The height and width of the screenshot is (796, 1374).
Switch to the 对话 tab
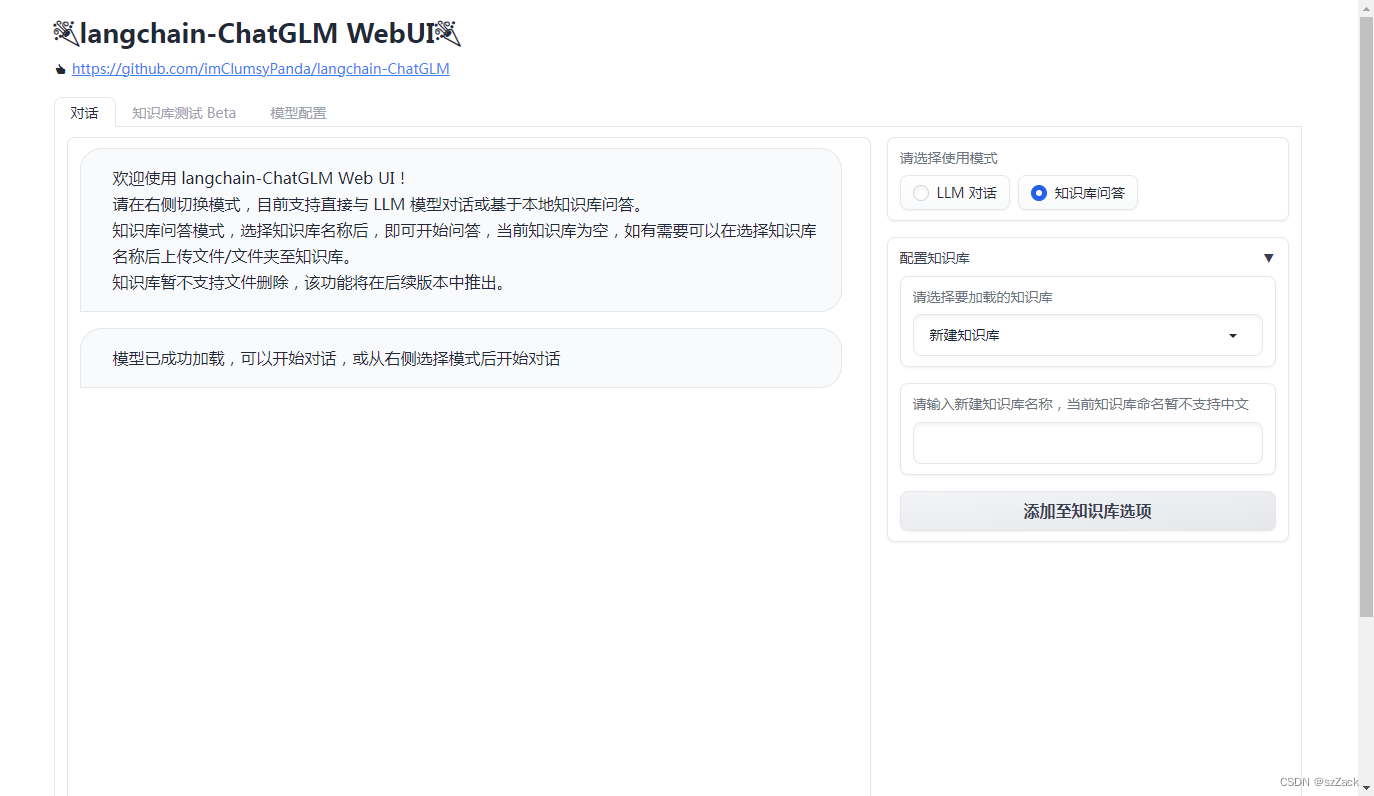pos(85,113)
